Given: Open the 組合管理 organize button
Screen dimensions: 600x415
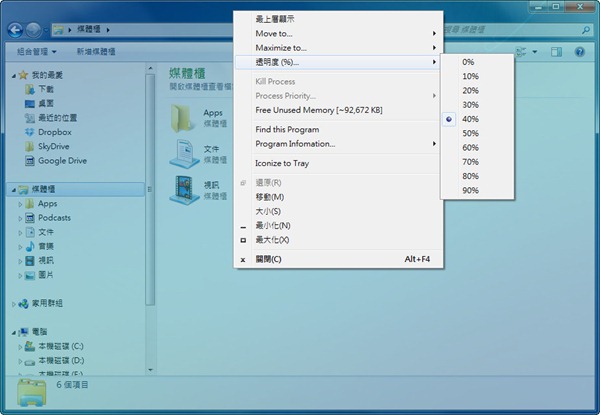Looking at the screenshot, I should pyautogui.click(x=37, y=51).
